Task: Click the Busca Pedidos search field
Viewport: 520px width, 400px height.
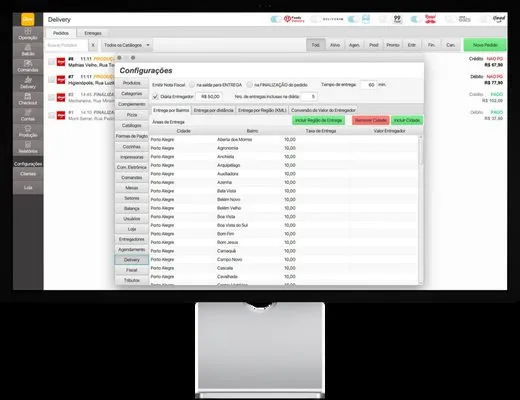Action: (66, 45)
